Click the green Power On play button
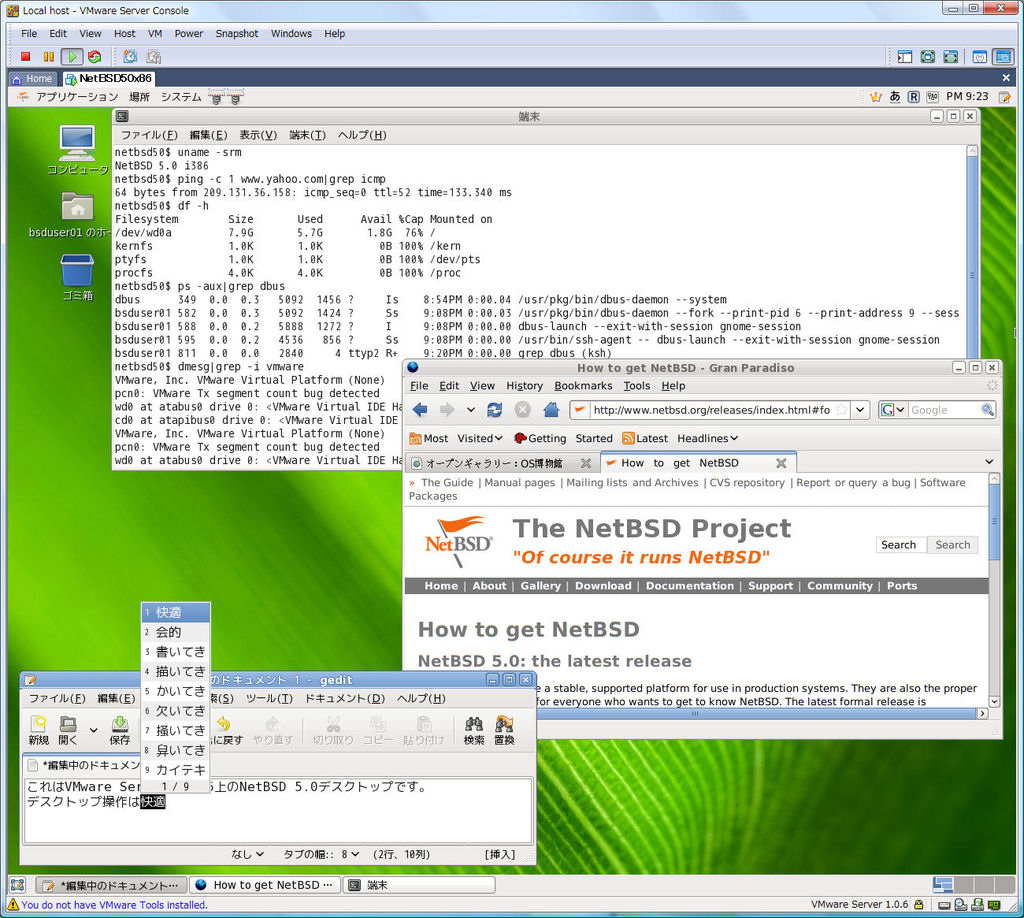The image size is (1024, 918). point(72,57)
